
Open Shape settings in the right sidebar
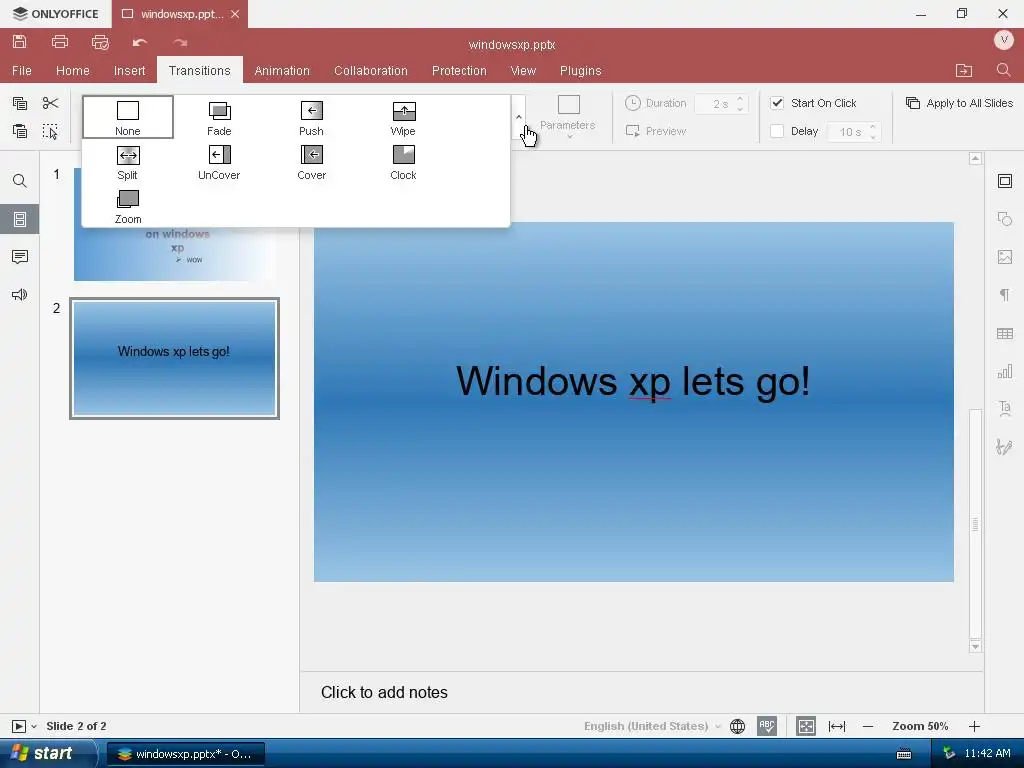[x=1005, y=219]
